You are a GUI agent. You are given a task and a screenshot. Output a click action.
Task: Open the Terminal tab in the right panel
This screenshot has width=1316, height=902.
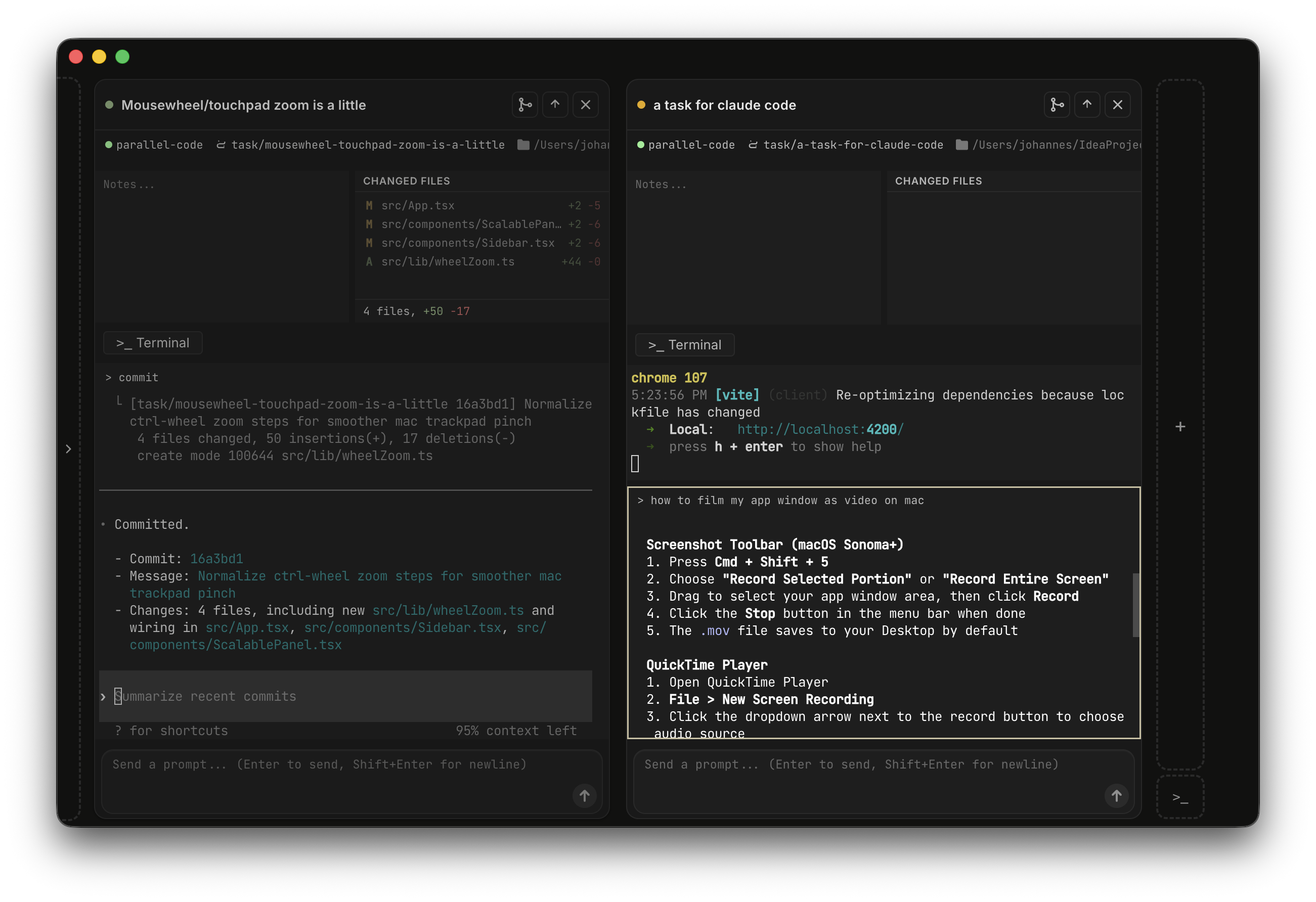pos(685,344)
